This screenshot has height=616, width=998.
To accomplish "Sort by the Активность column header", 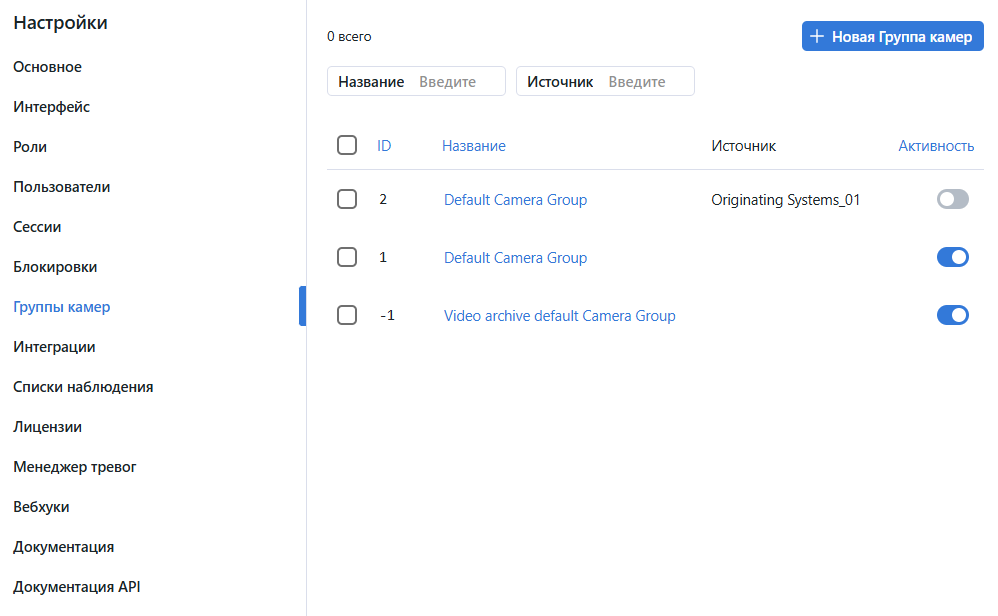I will coord(935,146).
